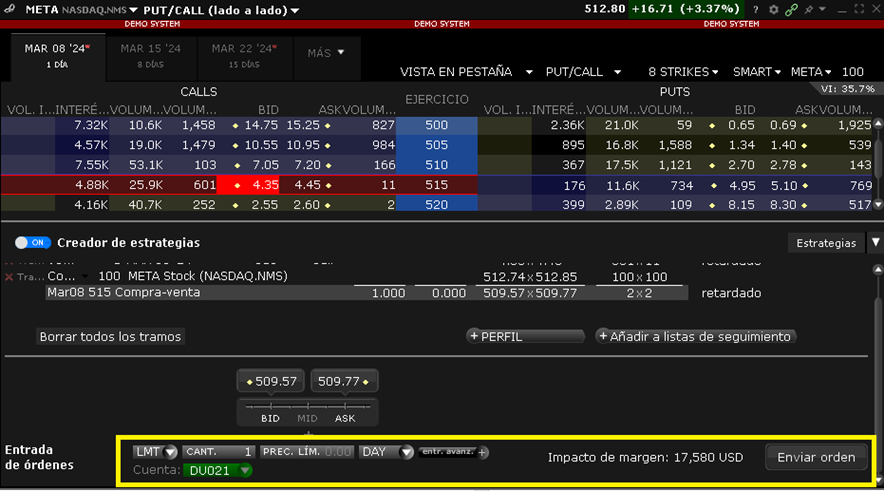Click the plus icon beside entr. avanz.
Viewport: 884px width, 491px height.
coord(483,452)
